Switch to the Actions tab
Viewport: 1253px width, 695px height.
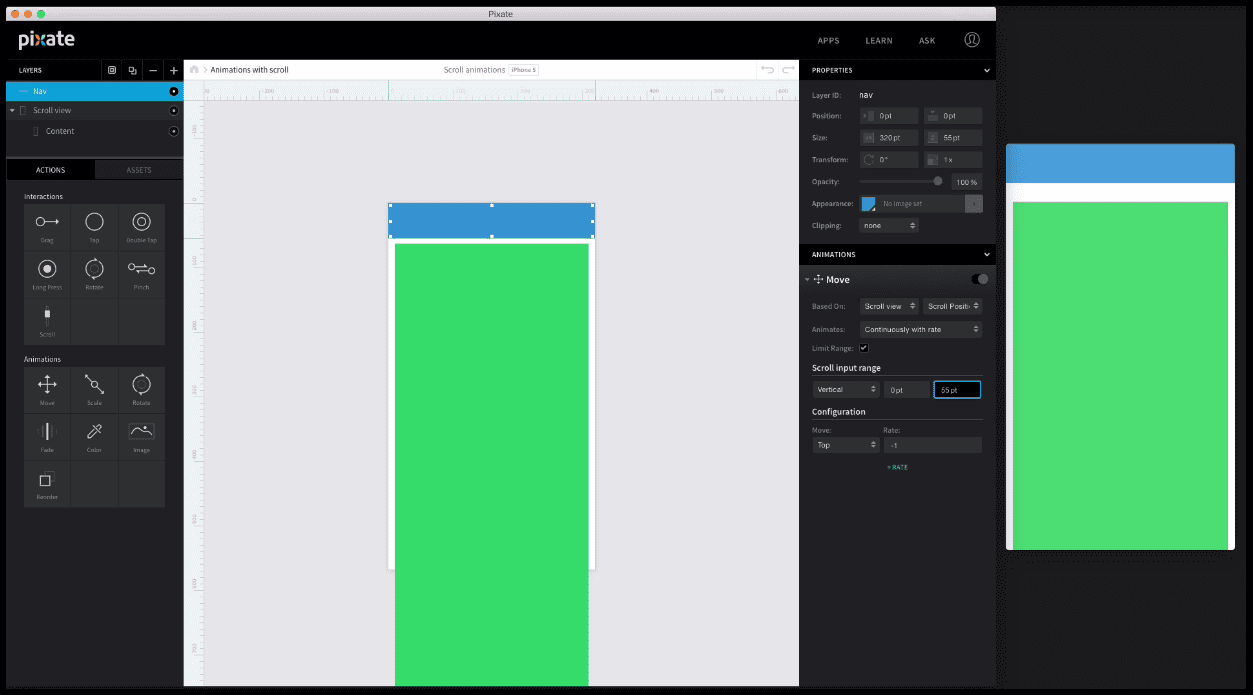click(50, 170)
